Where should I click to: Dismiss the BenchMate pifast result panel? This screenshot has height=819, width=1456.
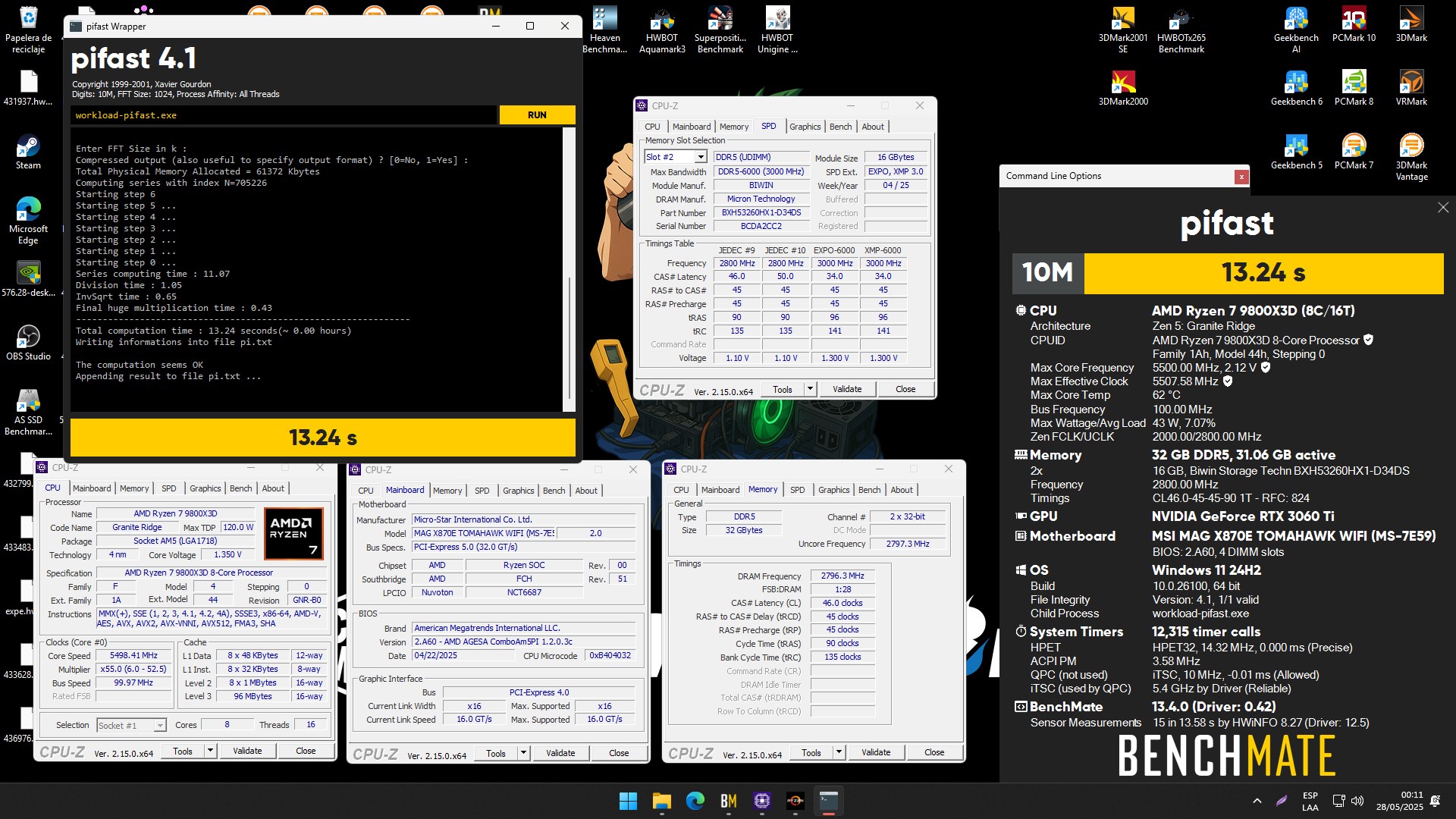[x=1442, y=207]
